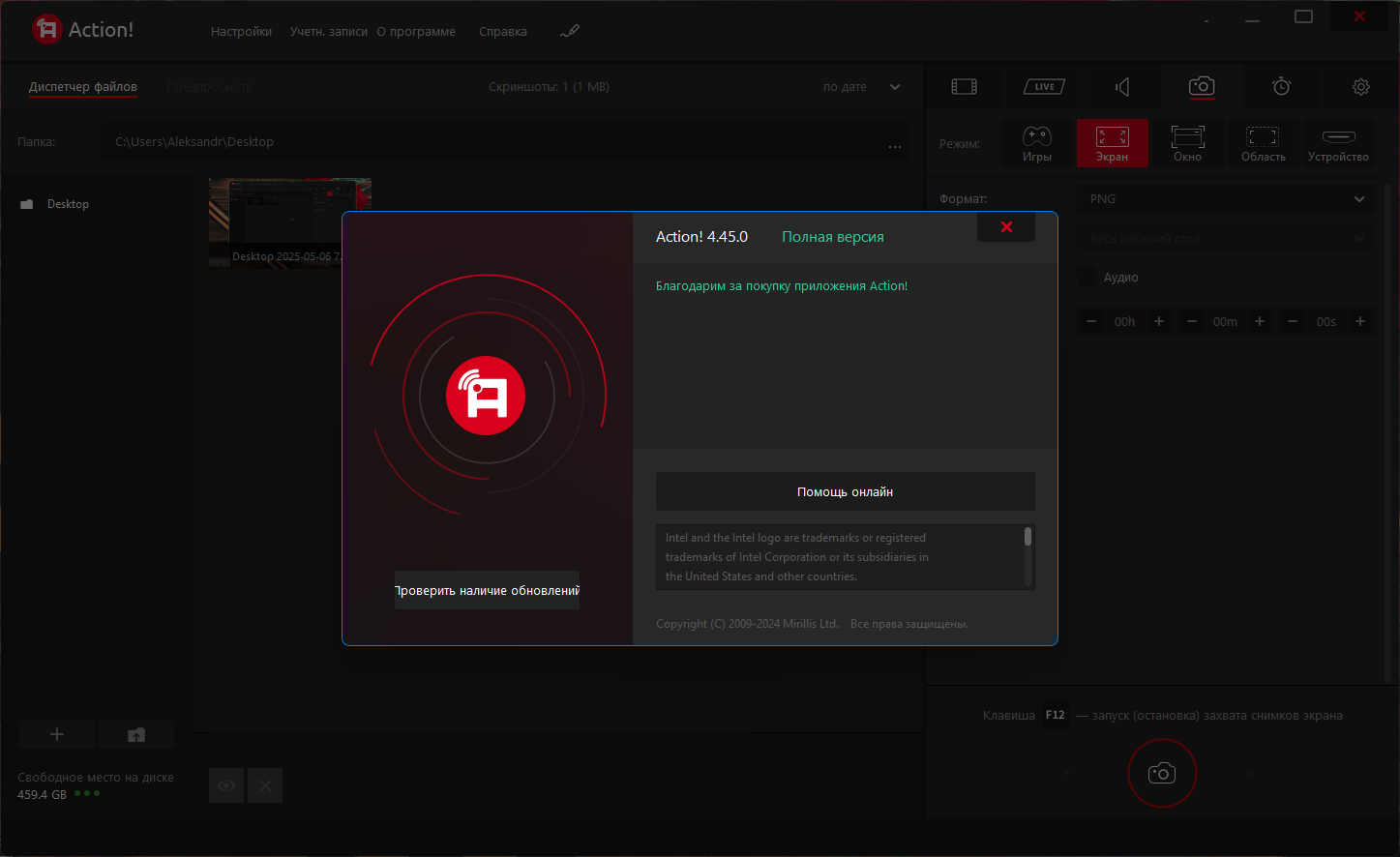Open the video recording tab icon
This screenshot has height=857, width=1400.
tap(965, 87)
